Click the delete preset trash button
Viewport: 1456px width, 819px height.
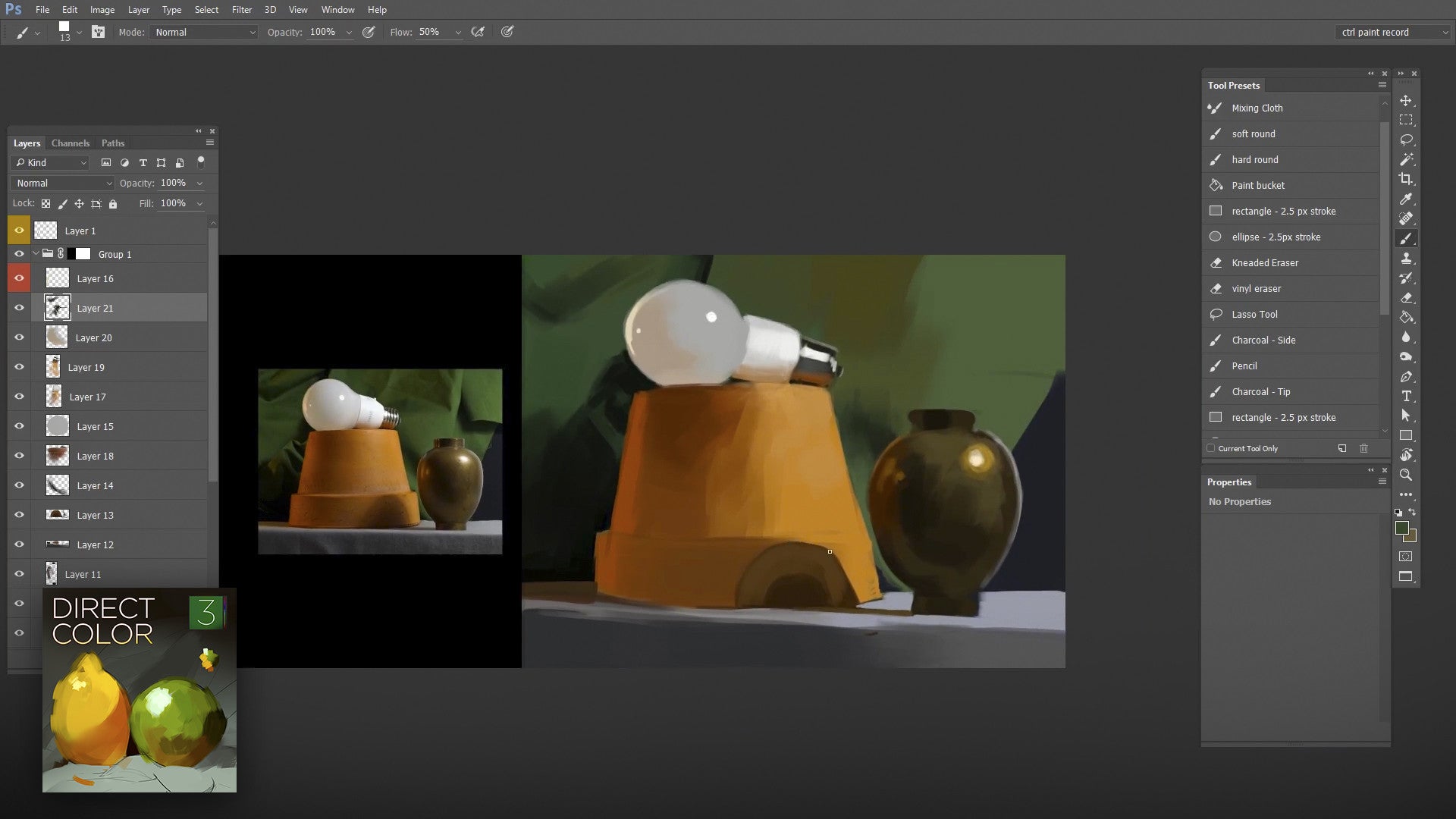[1363, 448]
